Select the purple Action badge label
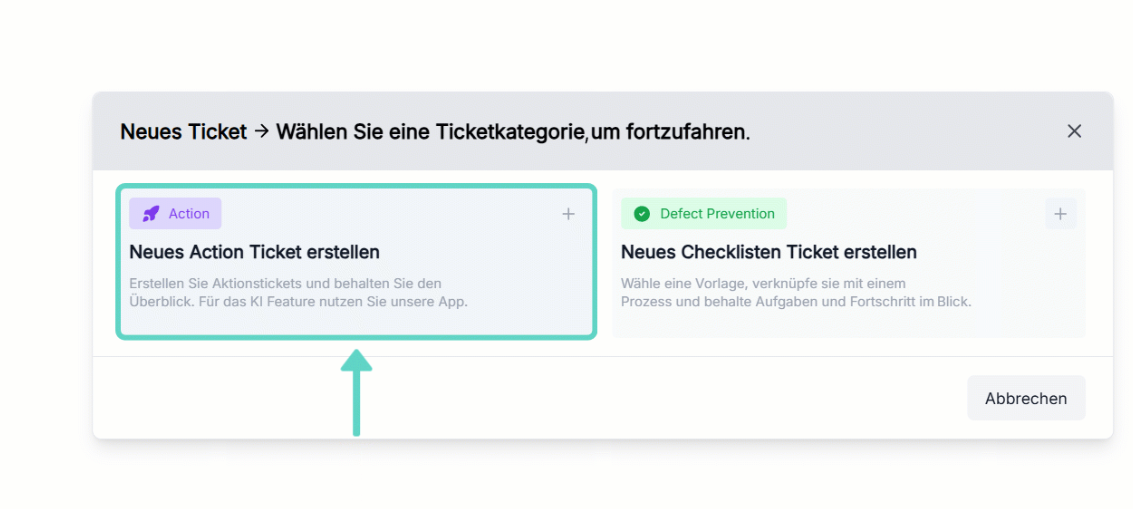The image size is (1133, 509). click(x=176, y=213)
